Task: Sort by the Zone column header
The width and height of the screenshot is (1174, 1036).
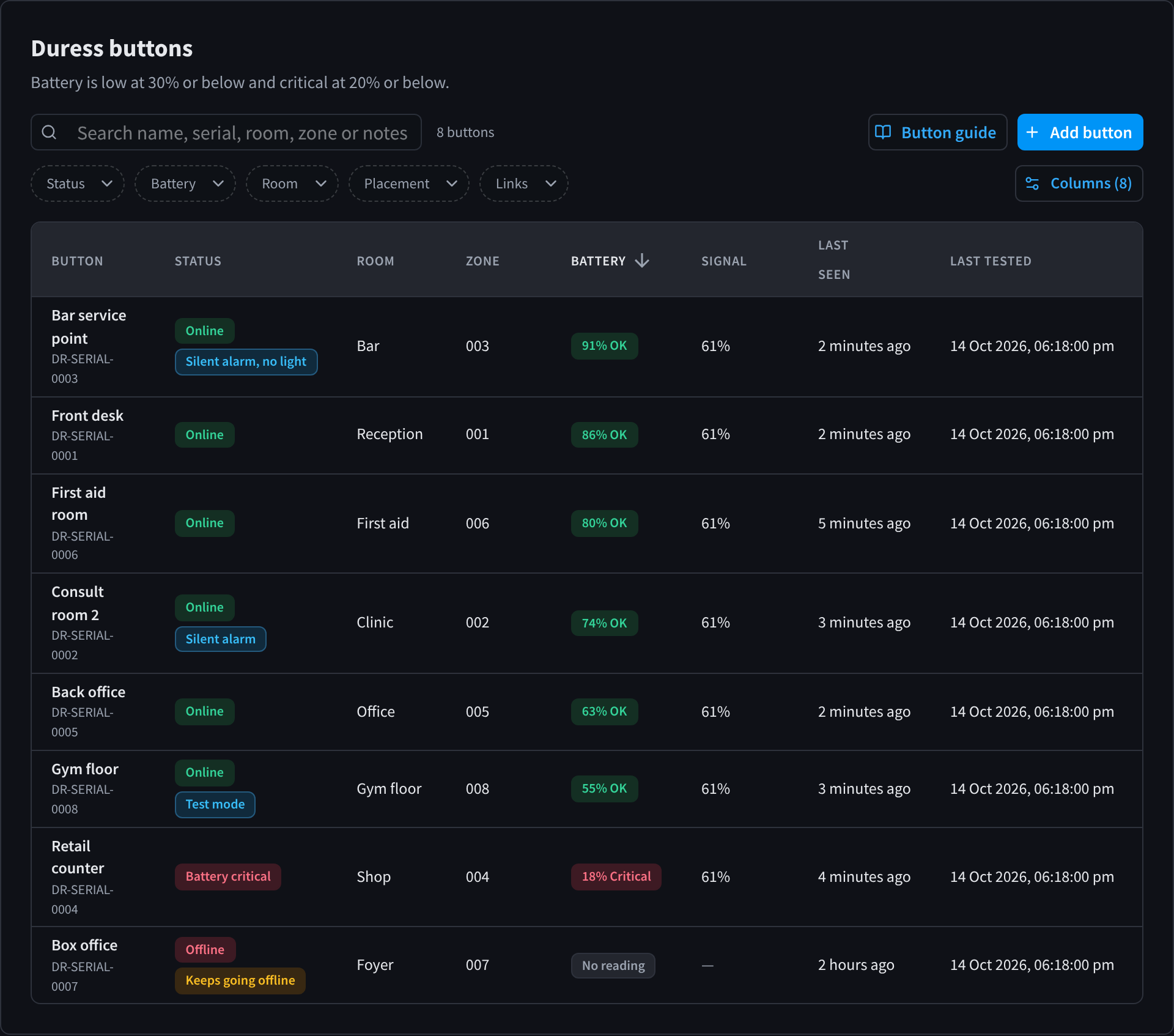Action: 482,261
